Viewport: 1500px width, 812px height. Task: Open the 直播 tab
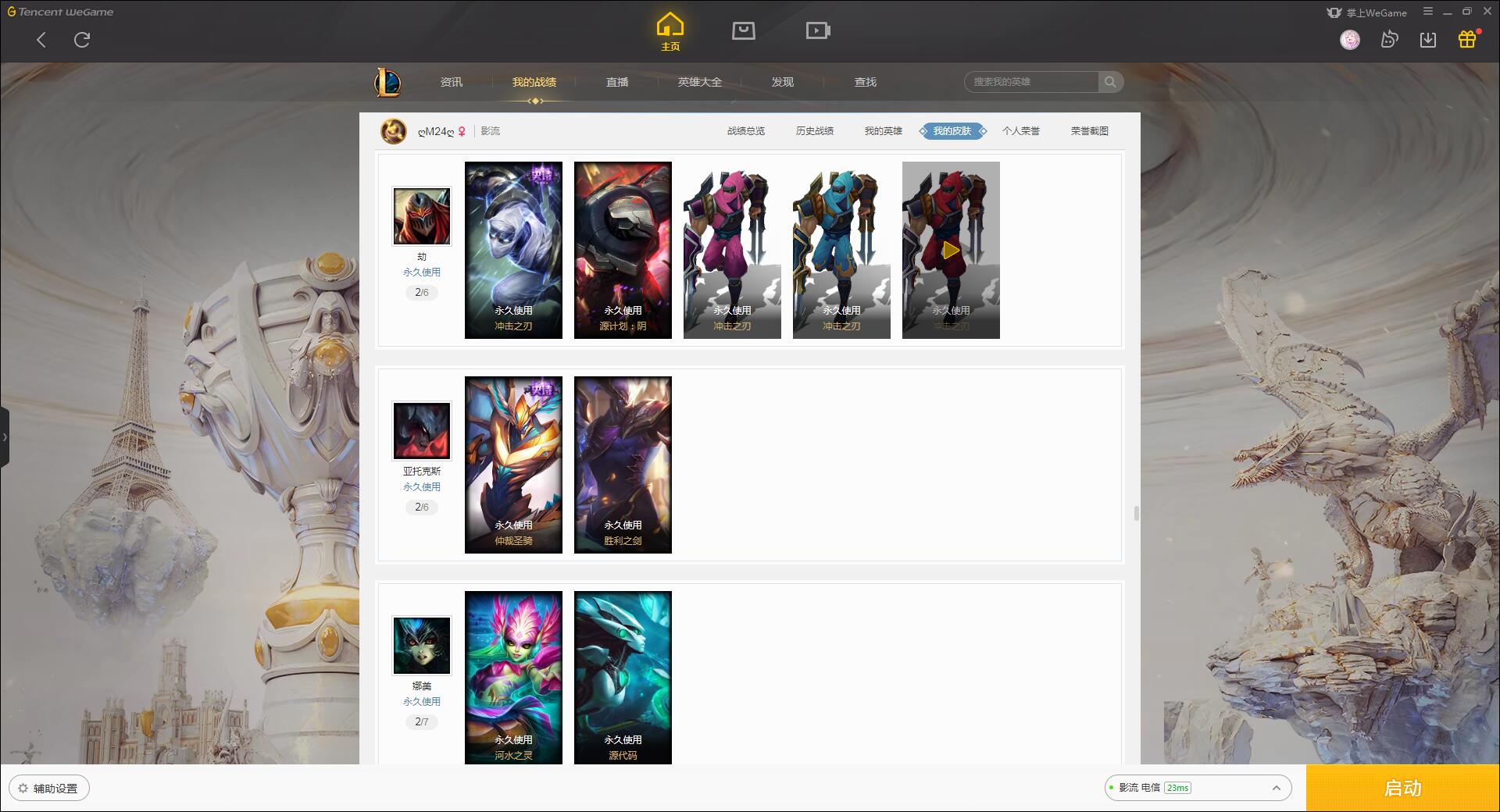617,82
